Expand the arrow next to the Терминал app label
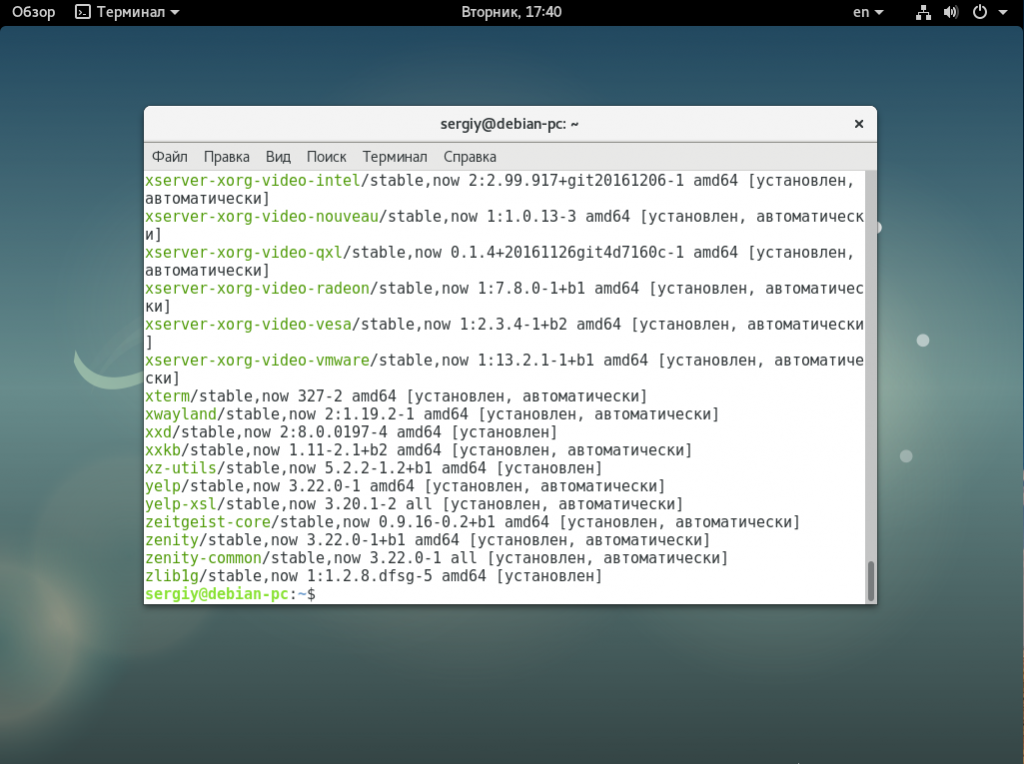 [x=175, y=13]
